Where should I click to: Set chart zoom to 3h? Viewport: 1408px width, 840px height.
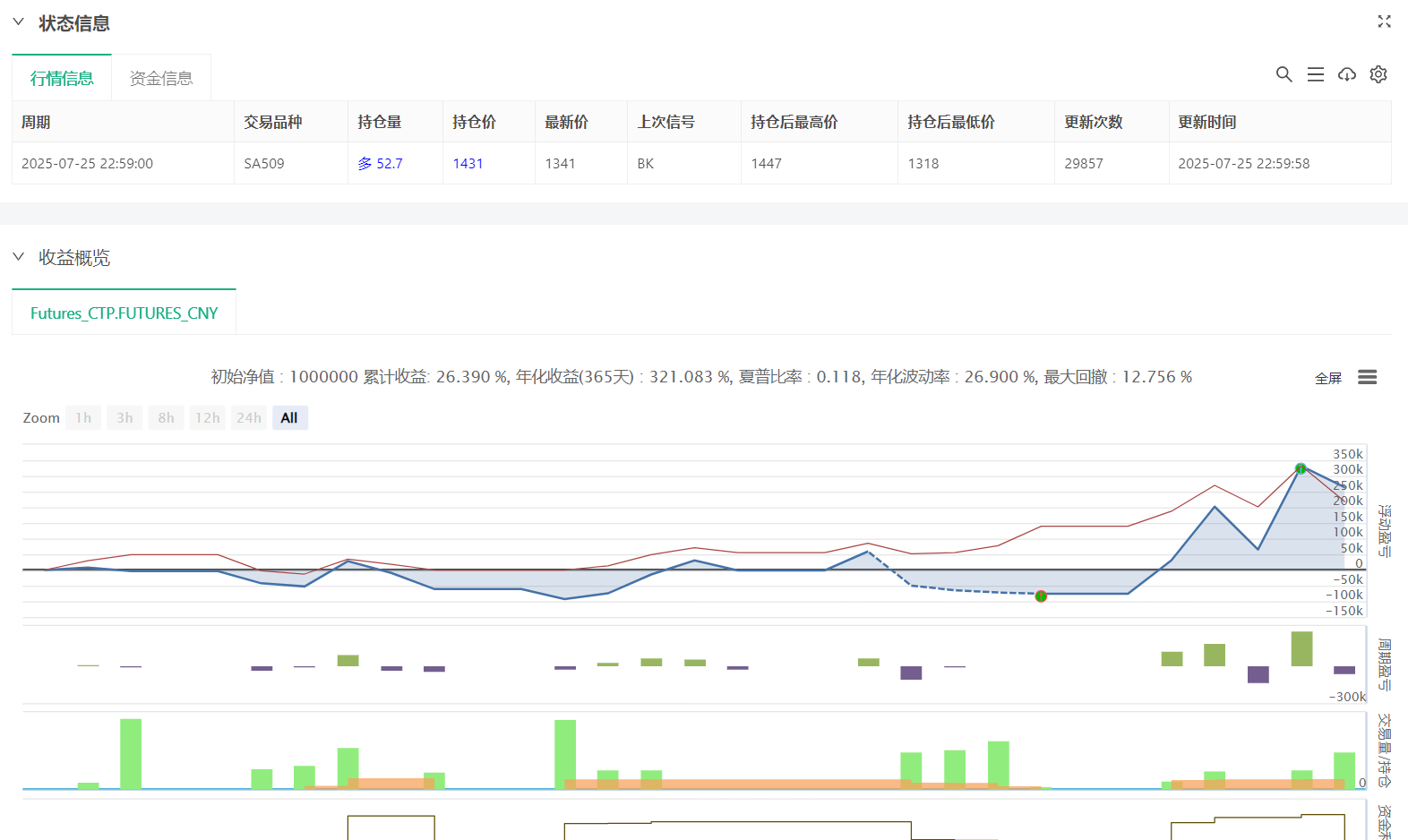coord(124,417)
